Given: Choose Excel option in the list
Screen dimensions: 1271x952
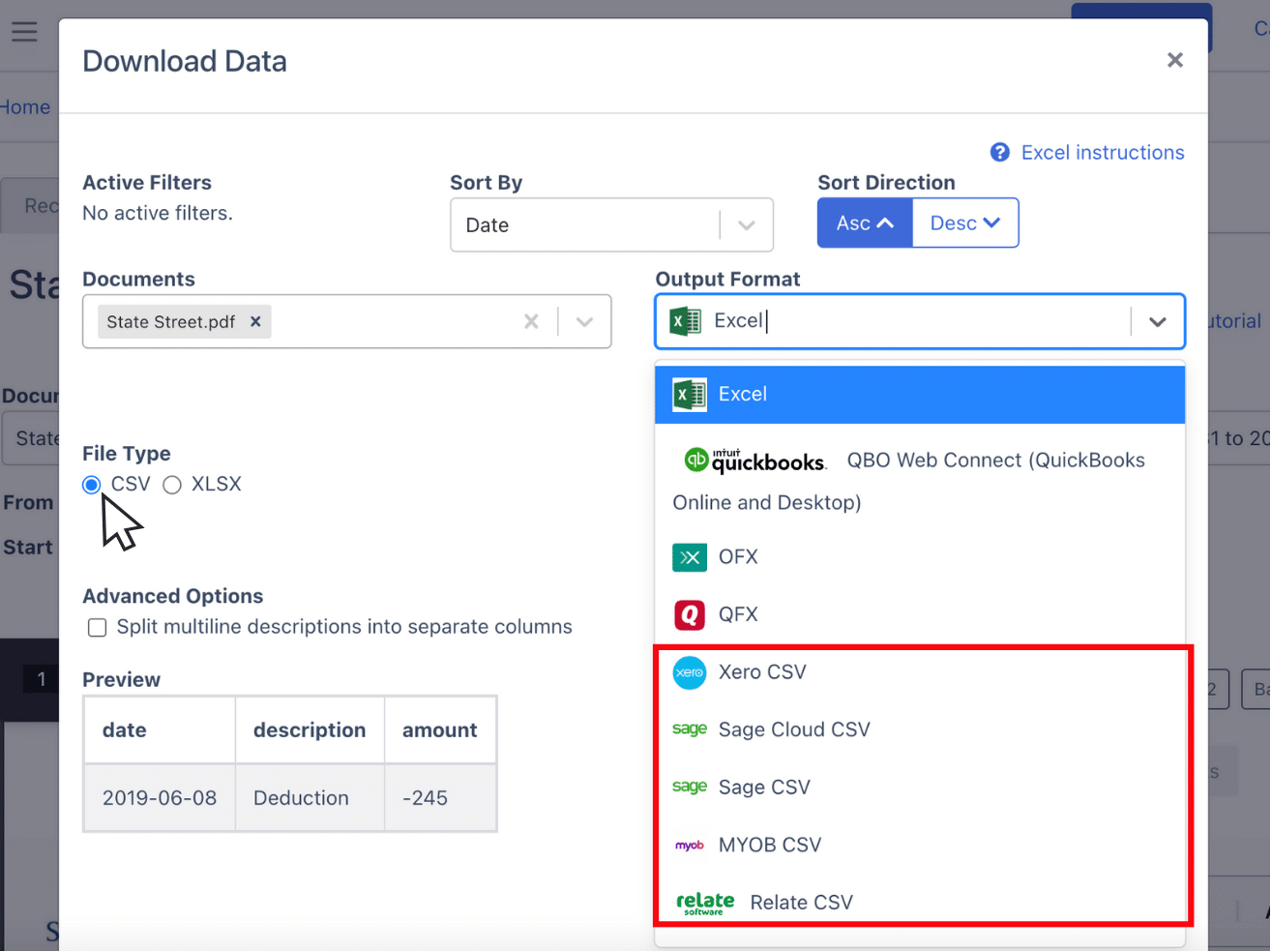Looking at the screenshot, I should (x=920, y=394).
